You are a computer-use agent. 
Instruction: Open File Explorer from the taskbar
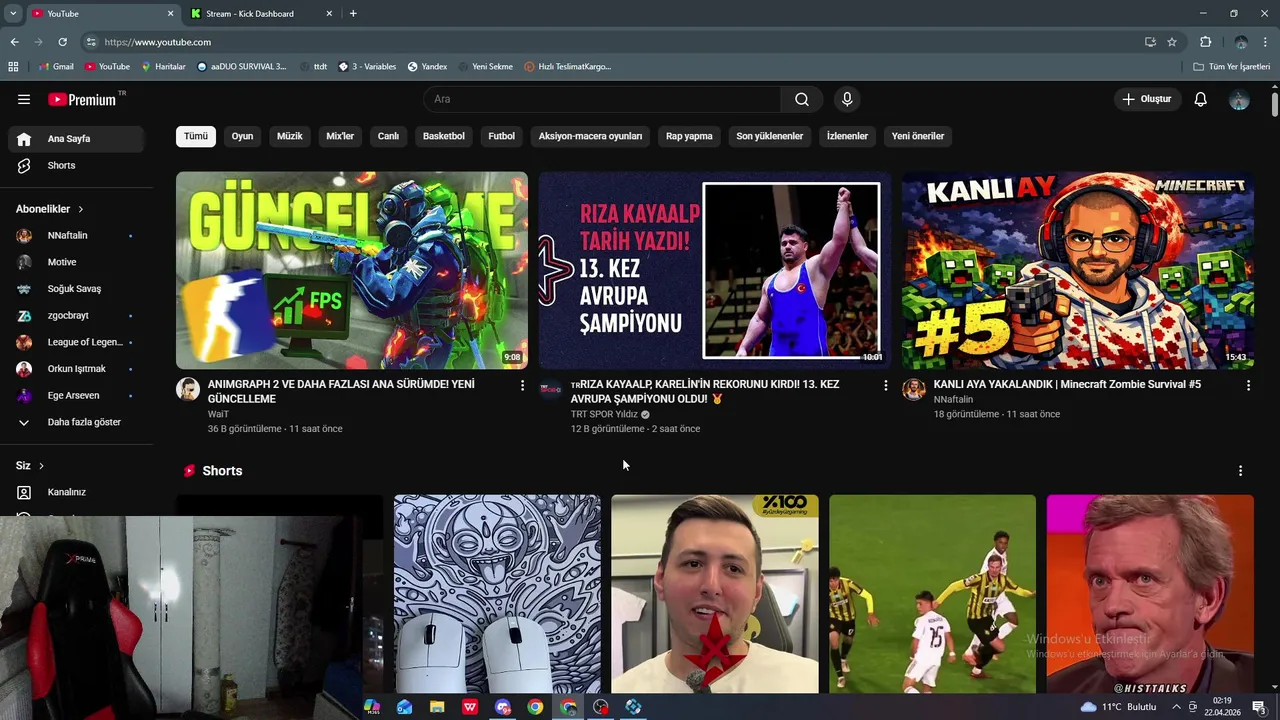437,707
